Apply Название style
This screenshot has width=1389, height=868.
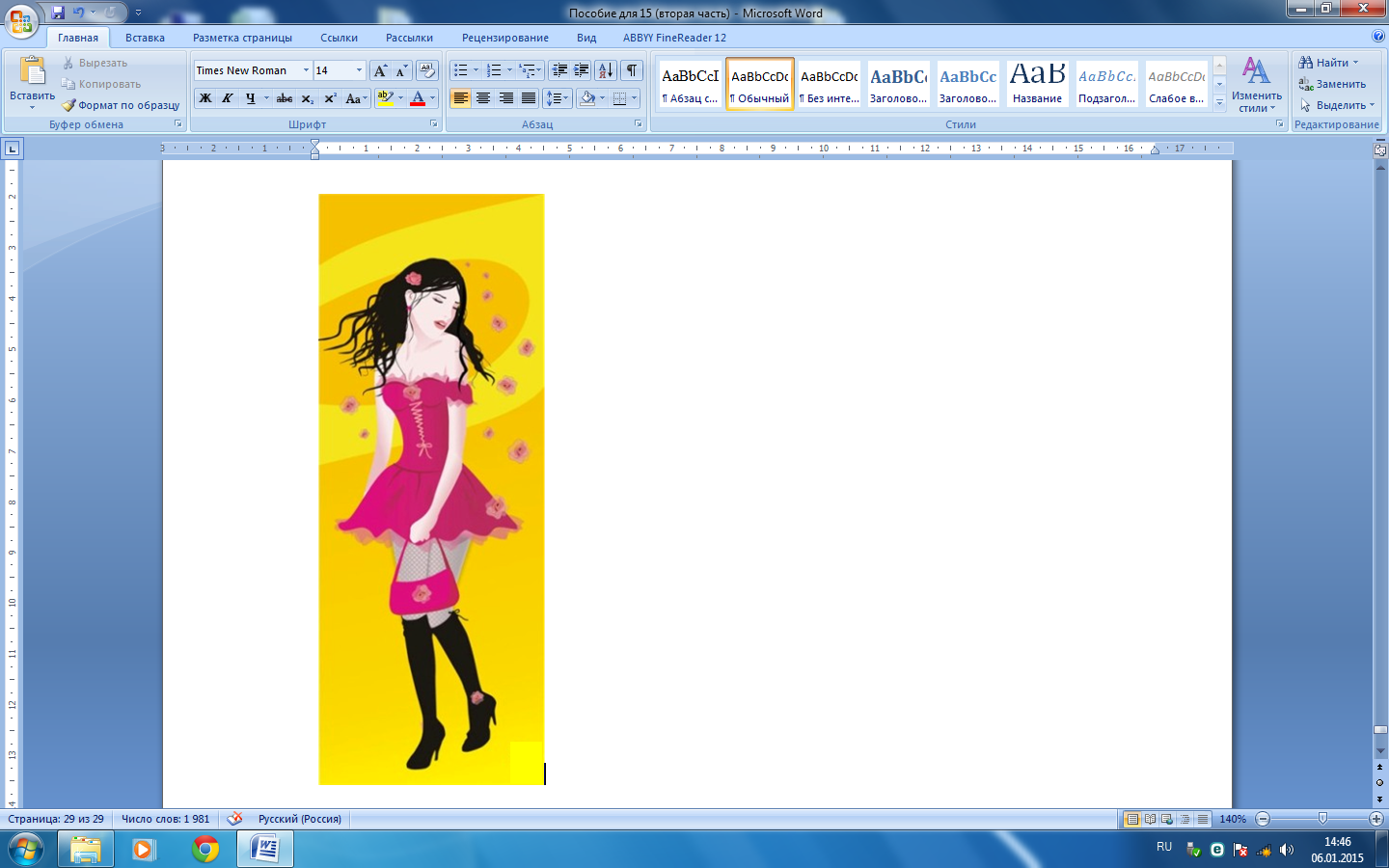[x=1037, y=84]
